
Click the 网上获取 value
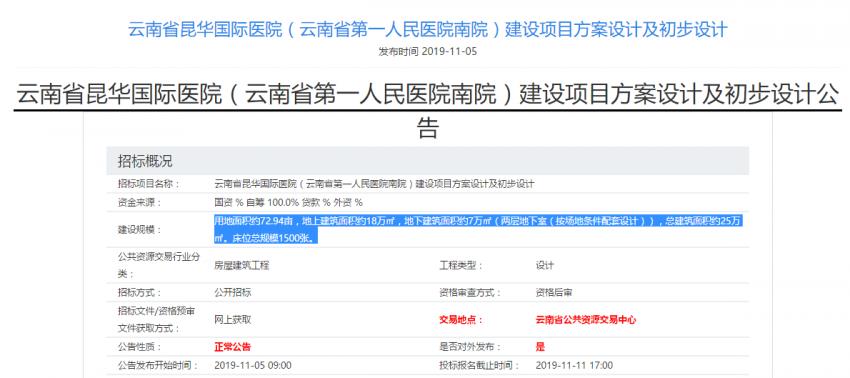click(233, 320)
